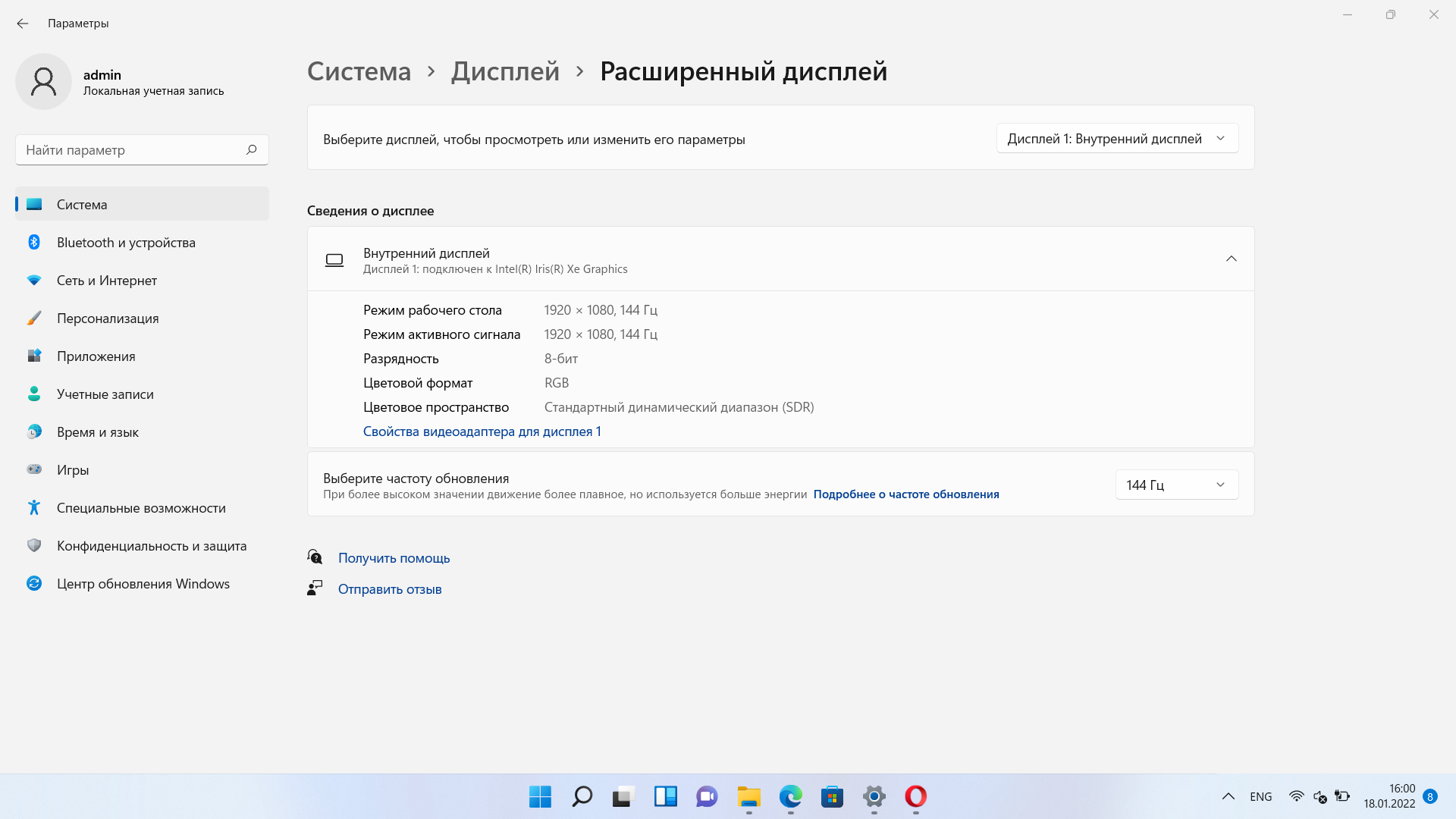Click the back arrow in Settings header
The height and width of the screenshot is (819, 1456).
click(23, 24)
